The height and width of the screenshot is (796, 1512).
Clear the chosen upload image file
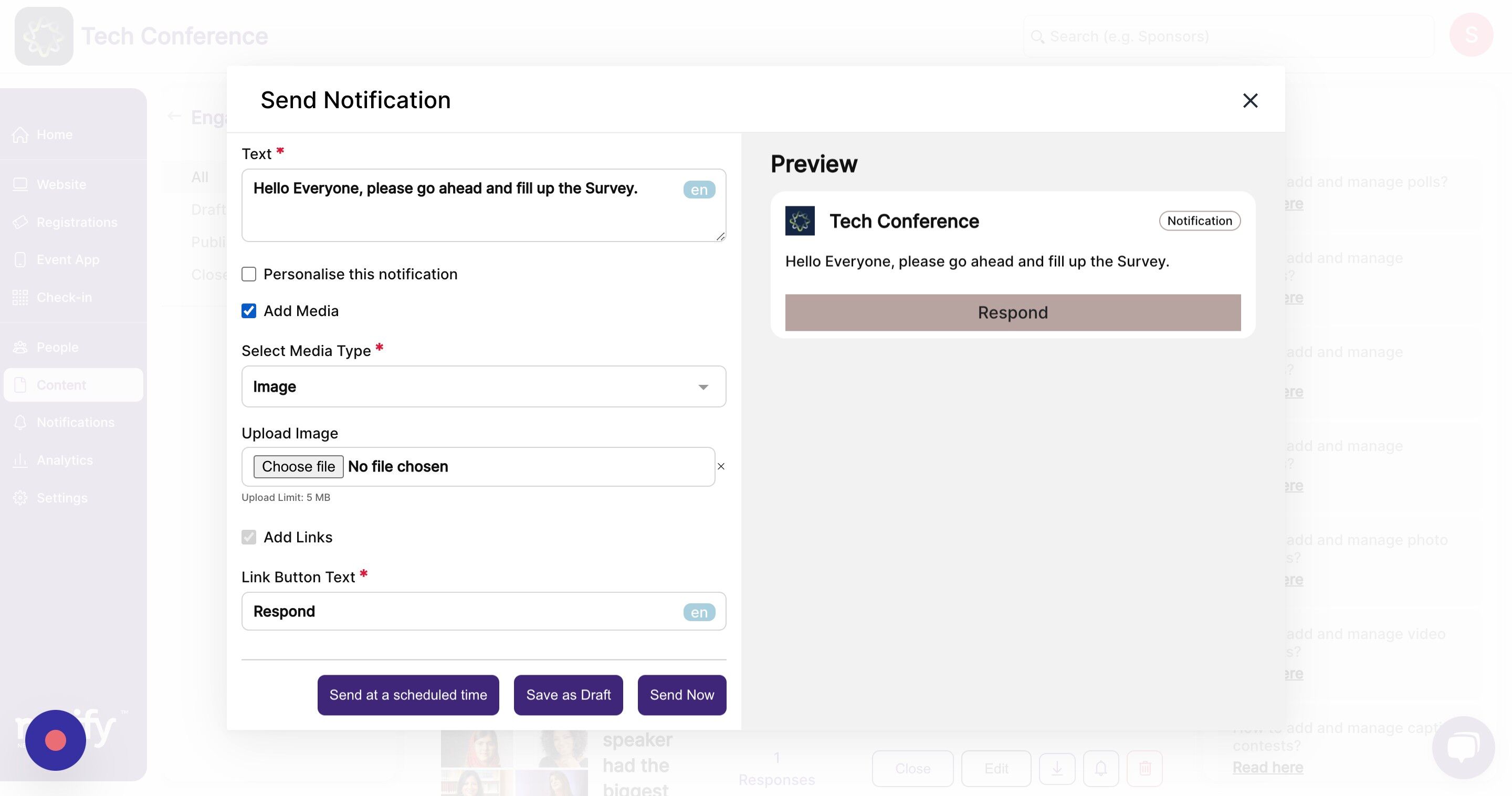[721, 467]
